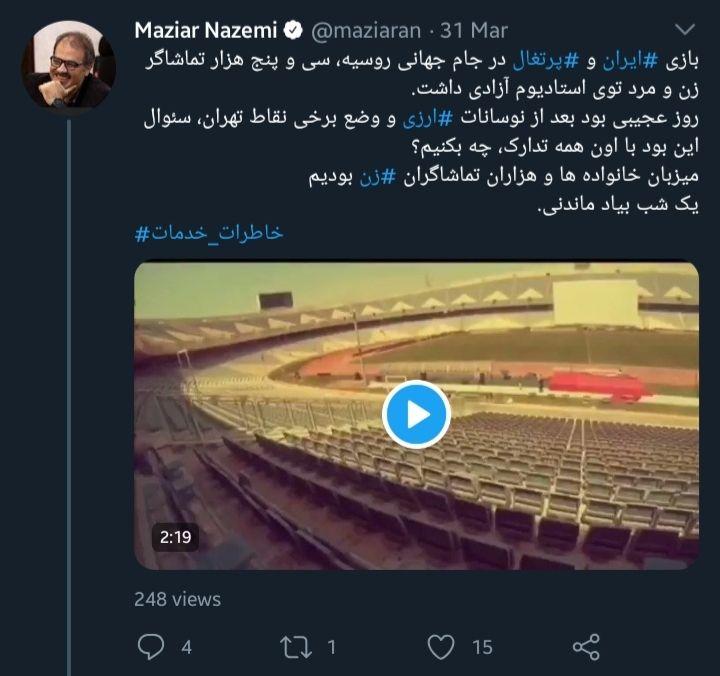This screenshot has height=676, width=720.
Task: Open the share icon options
Action: [x=586, y=647]
